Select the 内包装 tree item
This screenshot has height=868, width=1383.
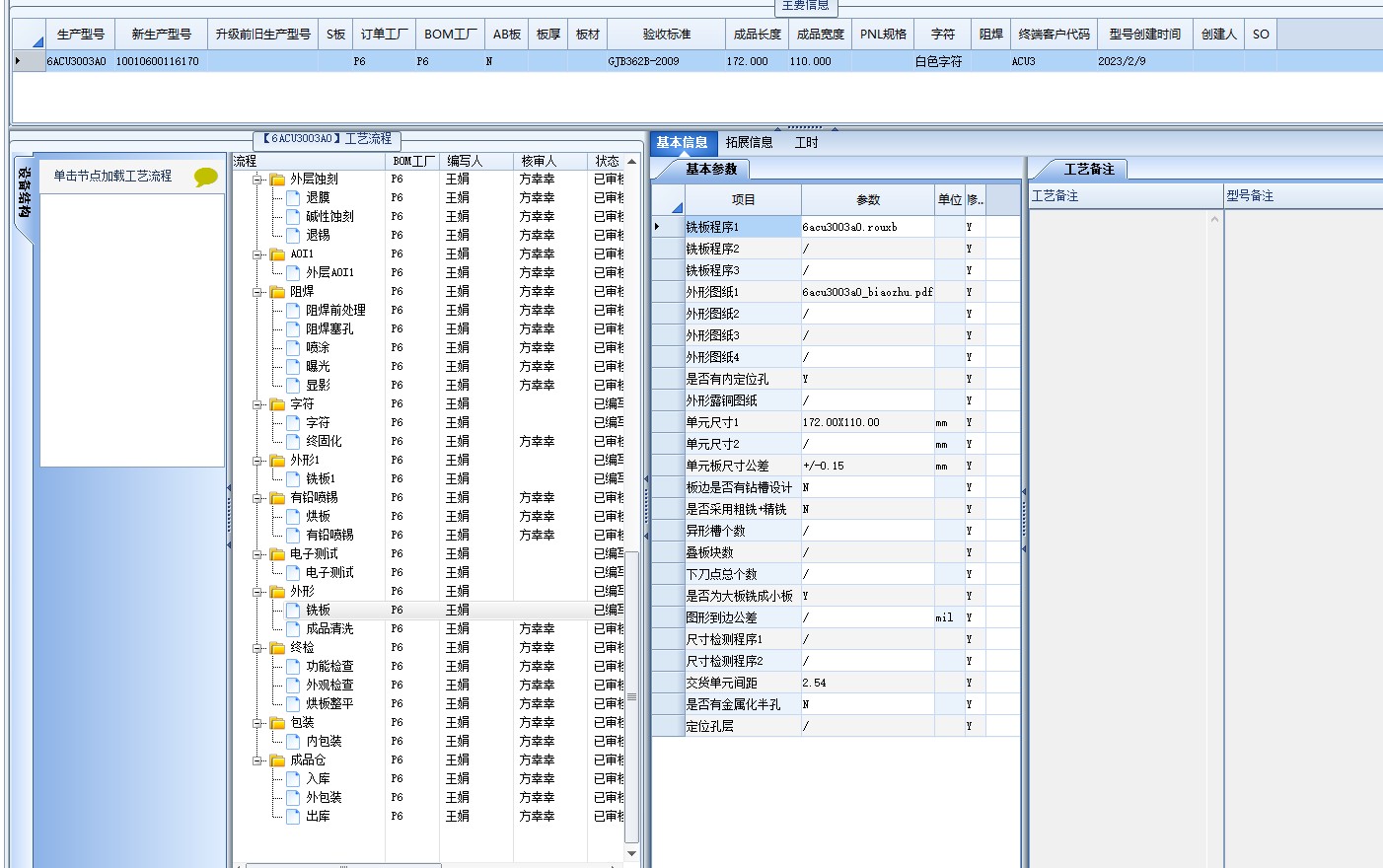click(323, 741)
